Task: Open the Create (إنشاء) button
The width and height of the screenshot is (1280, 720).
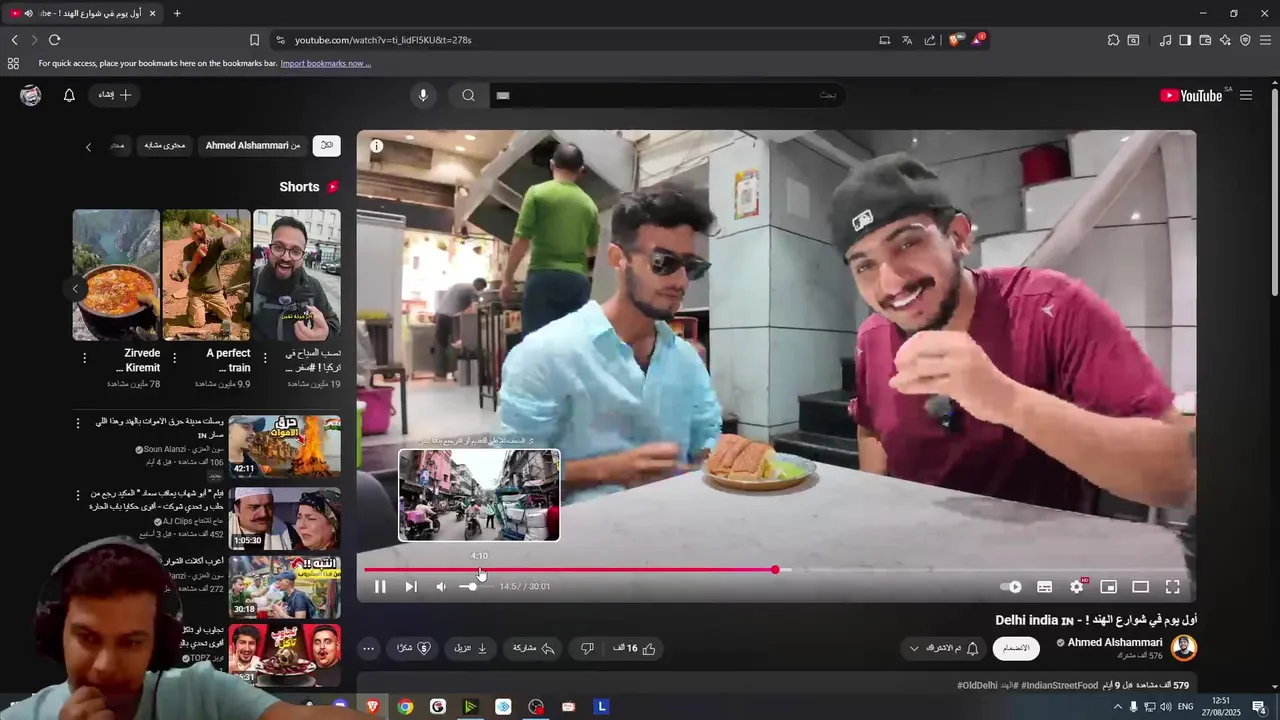Action: click(x=116, y=95)
